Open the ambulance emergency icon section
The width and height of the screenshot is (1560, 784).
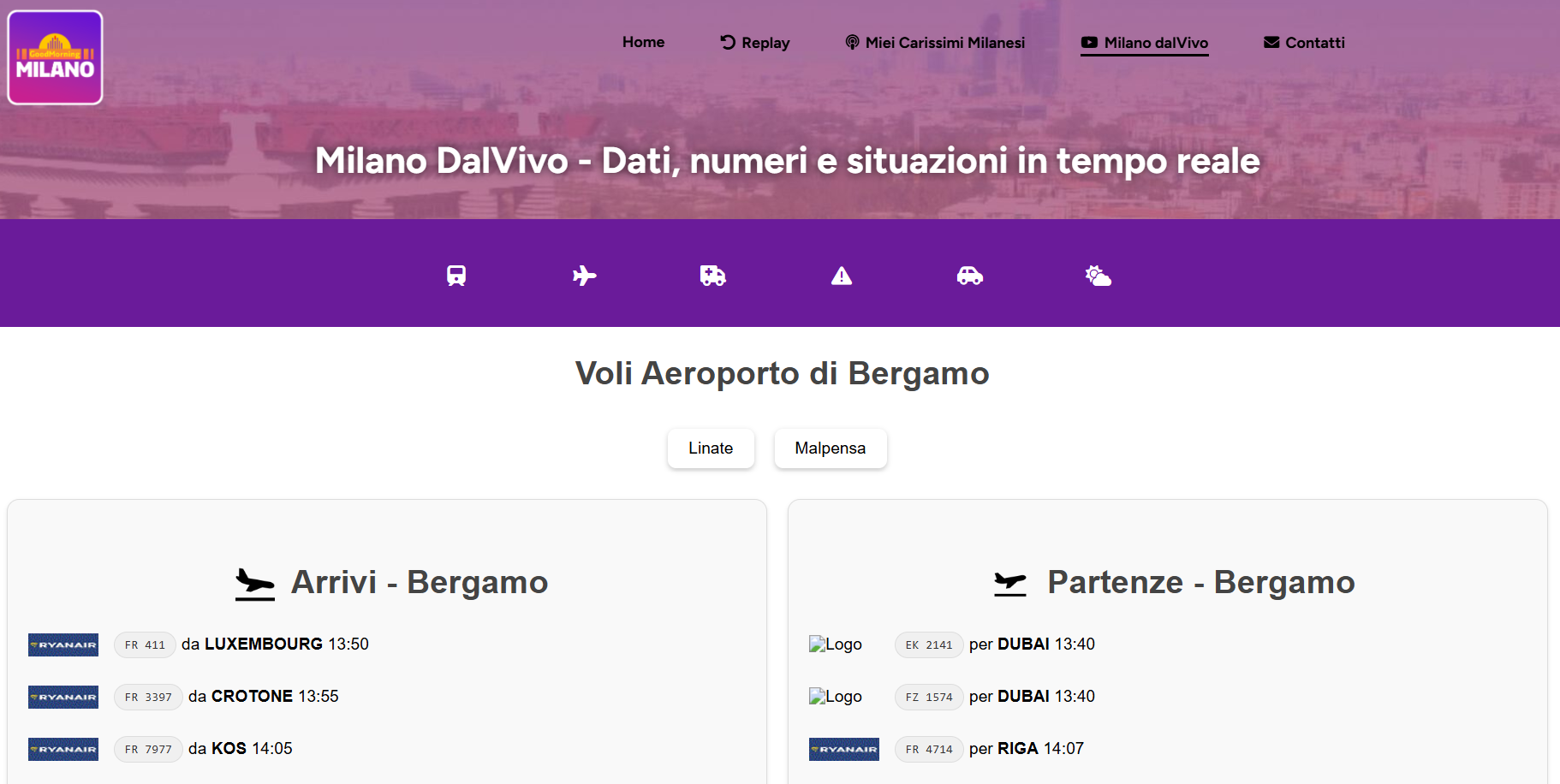(712, 276)
